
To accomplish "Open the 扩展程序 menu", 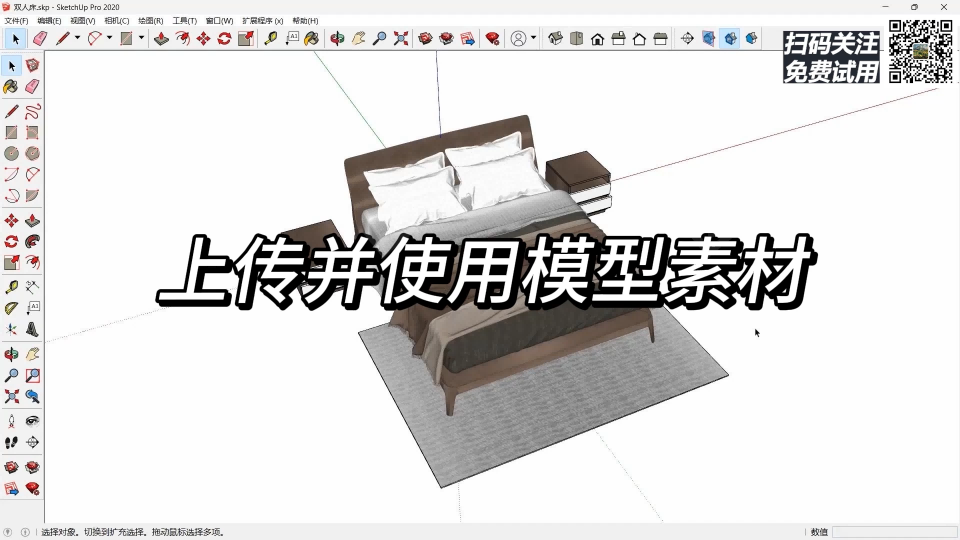I will pyautogui.click(x=263, y=21).
